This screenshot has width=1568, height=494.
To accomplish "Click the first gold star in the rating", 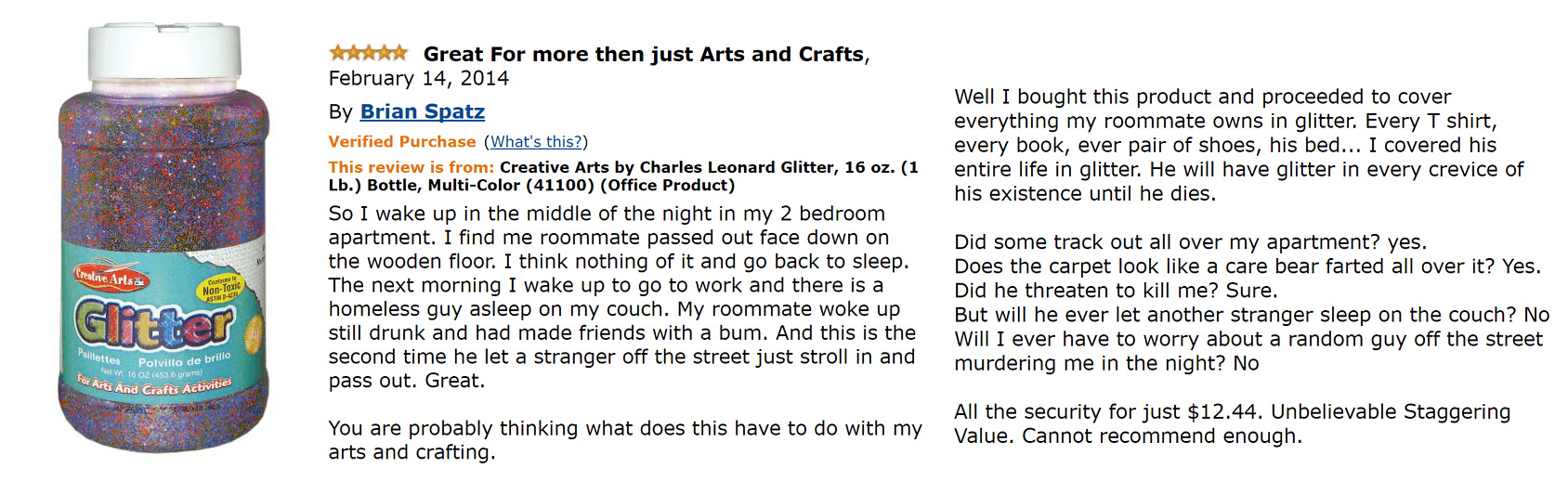I will (337, 53).
